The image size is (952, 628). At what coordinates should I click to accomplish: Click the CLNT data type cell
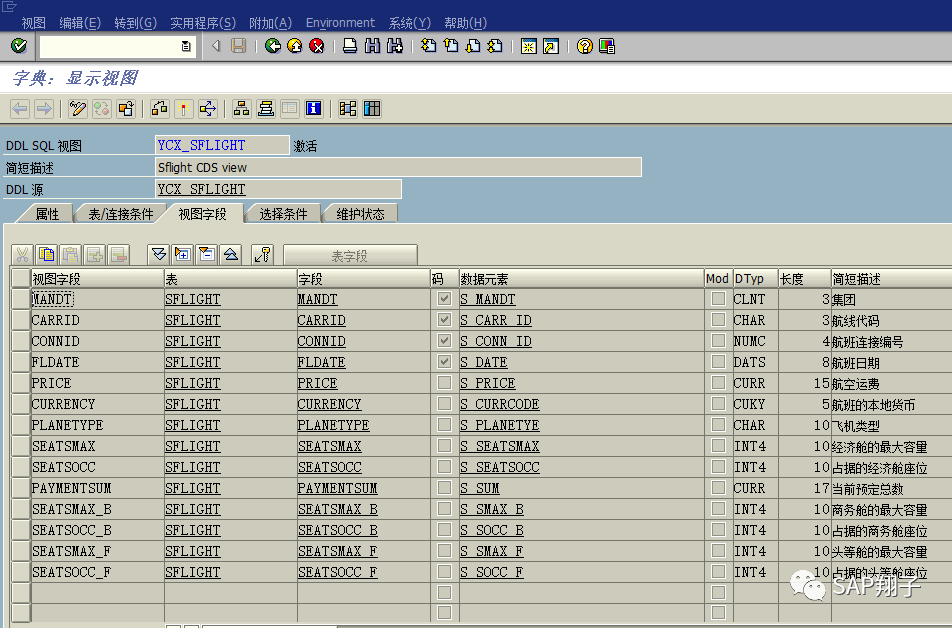749,299
